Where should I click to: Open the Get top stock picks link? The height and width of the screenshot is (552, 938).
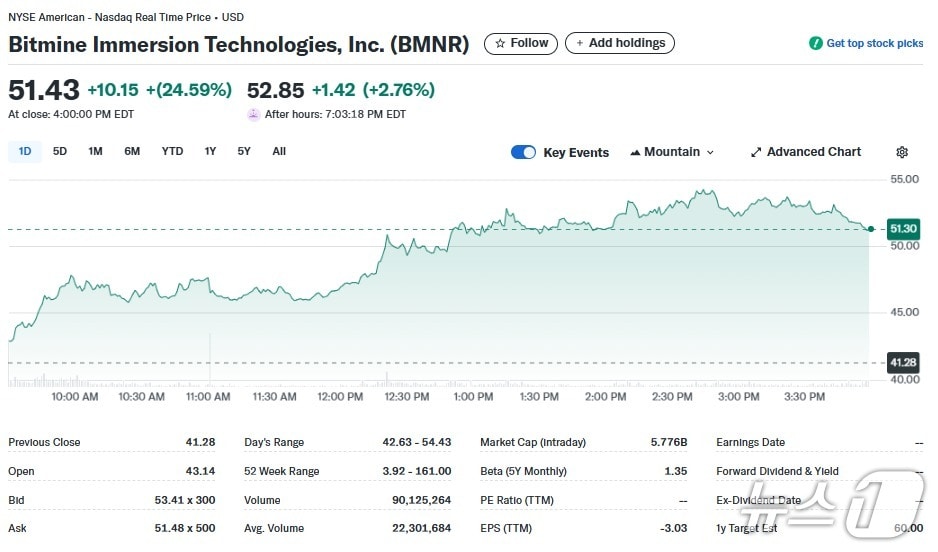tap(874, 44)
